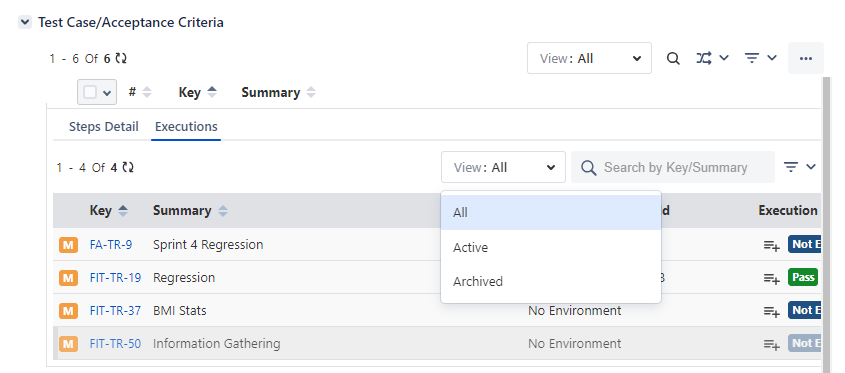Image resolution: width=845 pixels, height=373 pixels.
Task: Refresh the 1 - 4 Of 4 executions list
Action: (128, 168)
